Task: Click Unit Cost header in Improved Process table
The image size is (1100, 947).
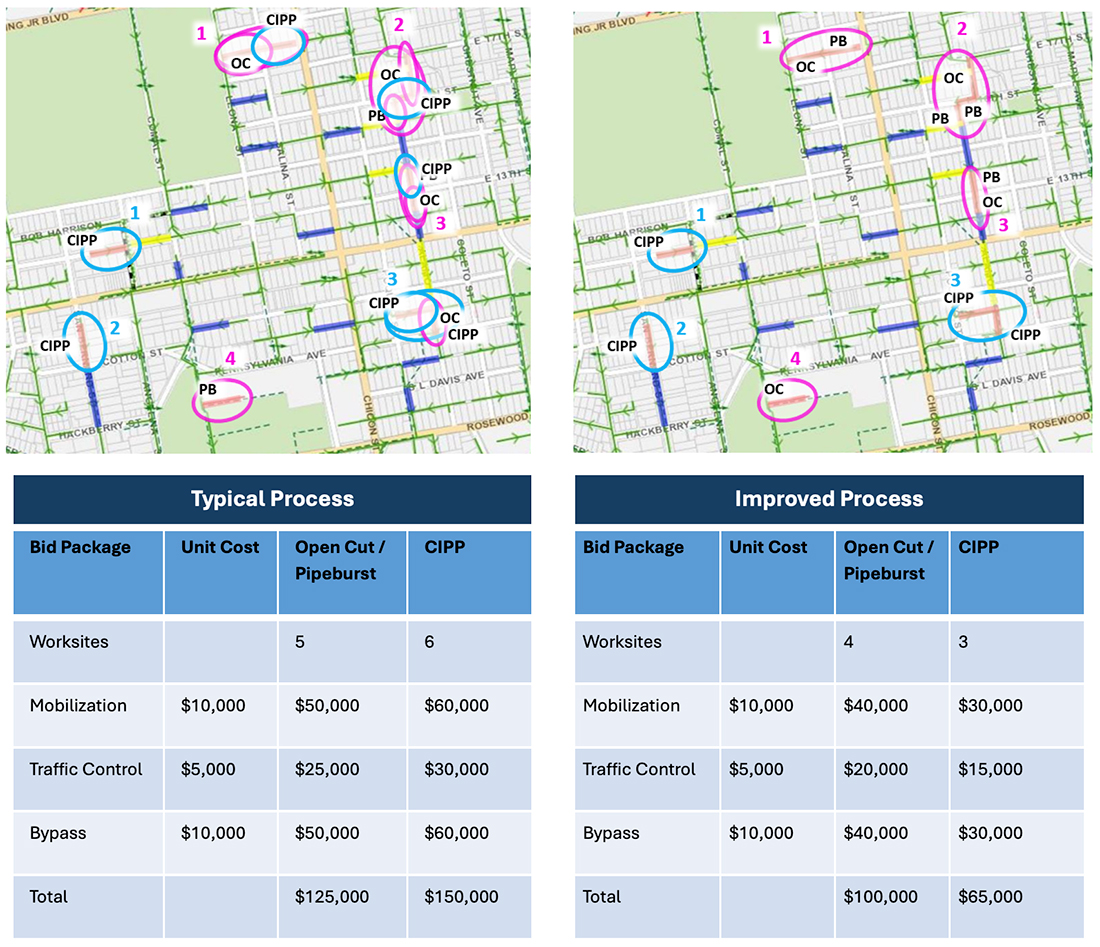Action: pos(767,547)
